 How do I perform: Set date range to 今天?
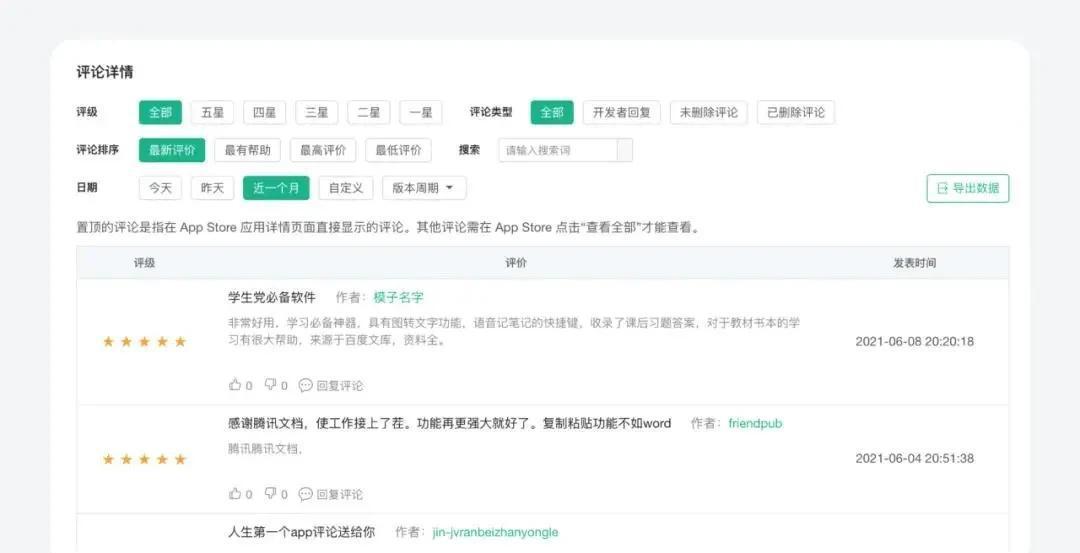(x=160, y=188)
